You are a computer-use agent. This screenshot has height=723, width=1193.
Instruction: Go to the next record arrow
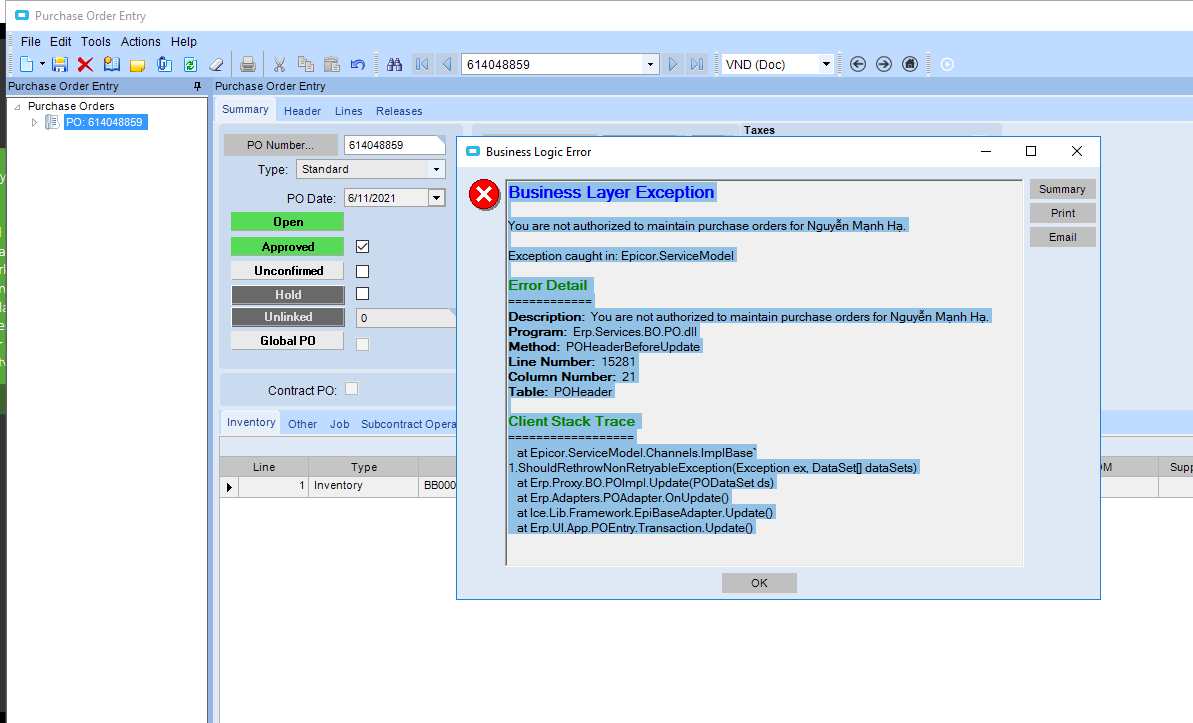(x=673, y=65)
